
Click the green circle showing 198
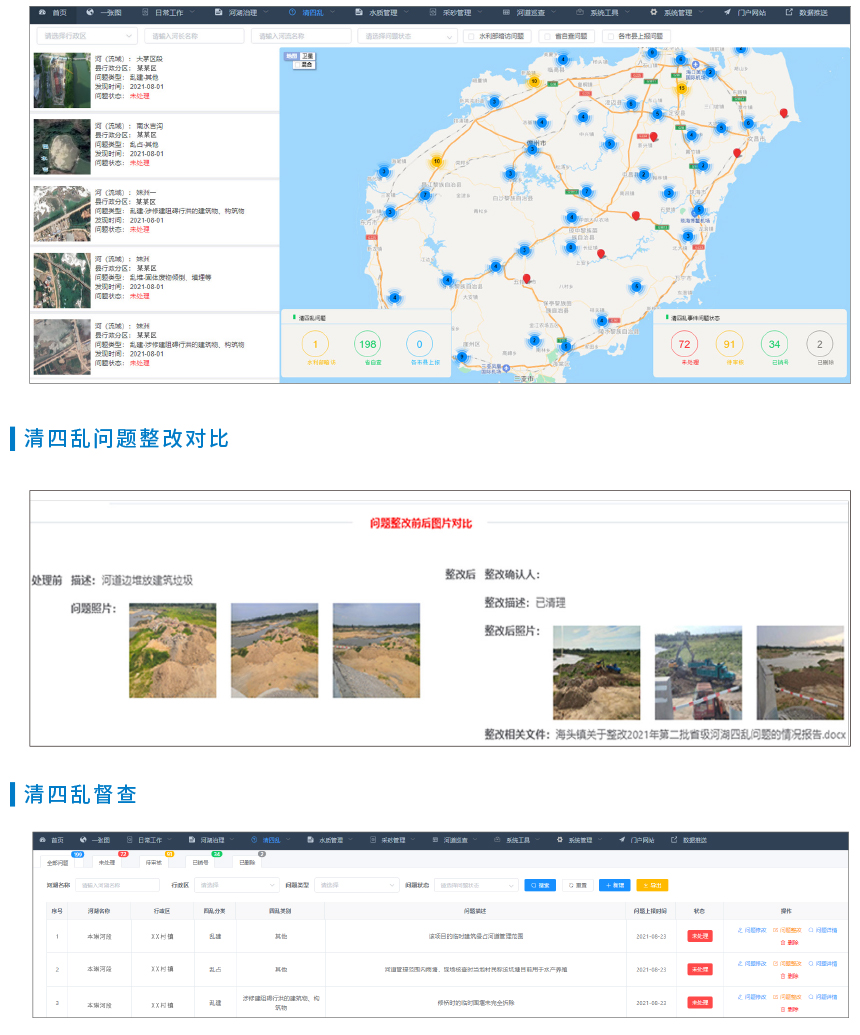[367, 344]
